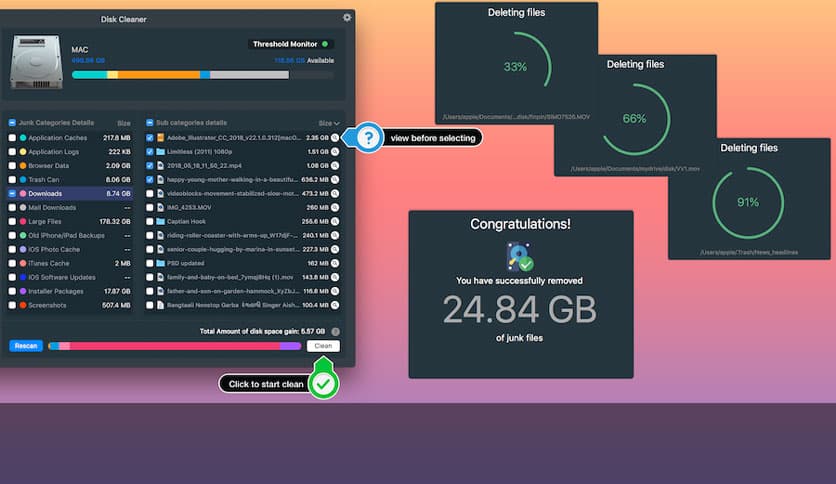The height and width of the screenshot is (484, 836).
Task: Check the Screenshots category checkbox
Action: (12, 305)
